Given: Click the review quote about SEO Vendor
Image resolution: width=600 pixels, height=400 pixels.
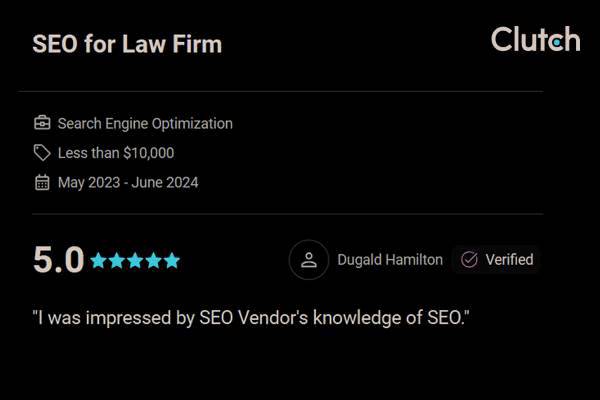Looking at the screenshot, I should 251,319.
